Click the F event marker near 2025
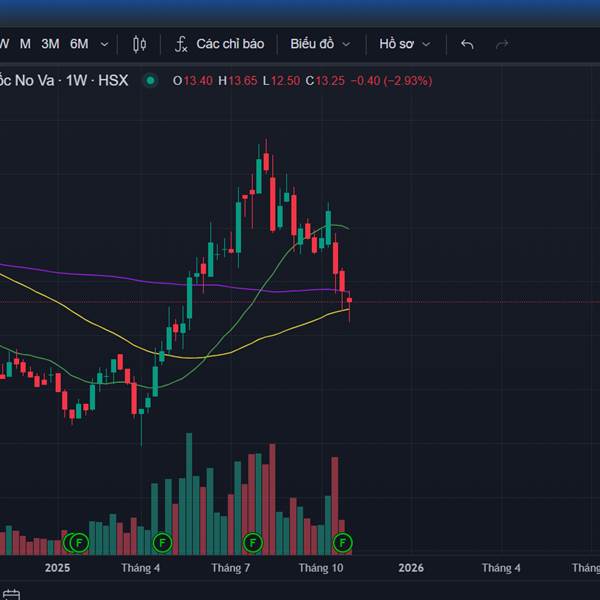Viewport: 600px width, 600px height. [79, 543]
